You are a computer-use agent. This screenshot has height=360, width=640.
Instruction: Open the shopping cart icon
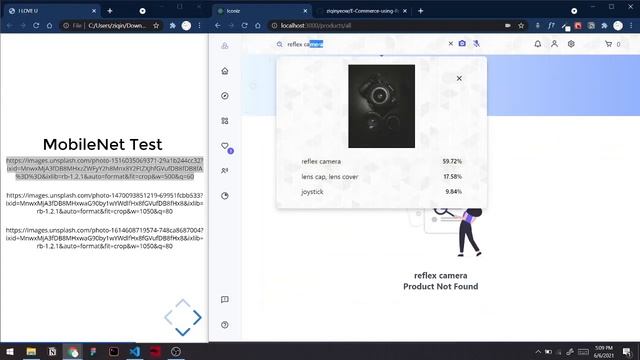[609, 44]
